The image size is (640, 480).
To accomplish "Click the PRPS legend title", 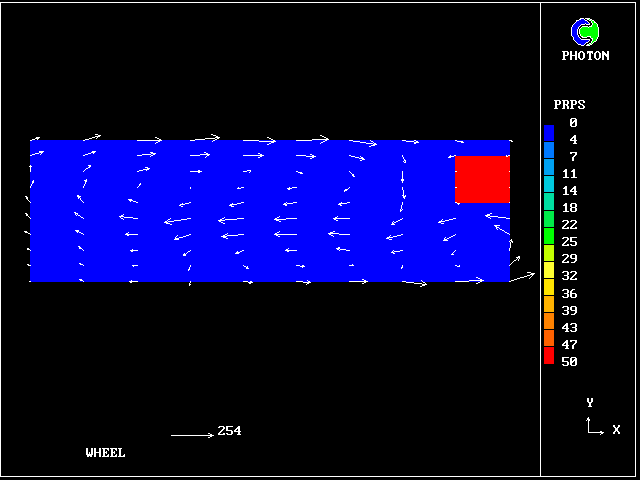I will [x=569, y=104].
